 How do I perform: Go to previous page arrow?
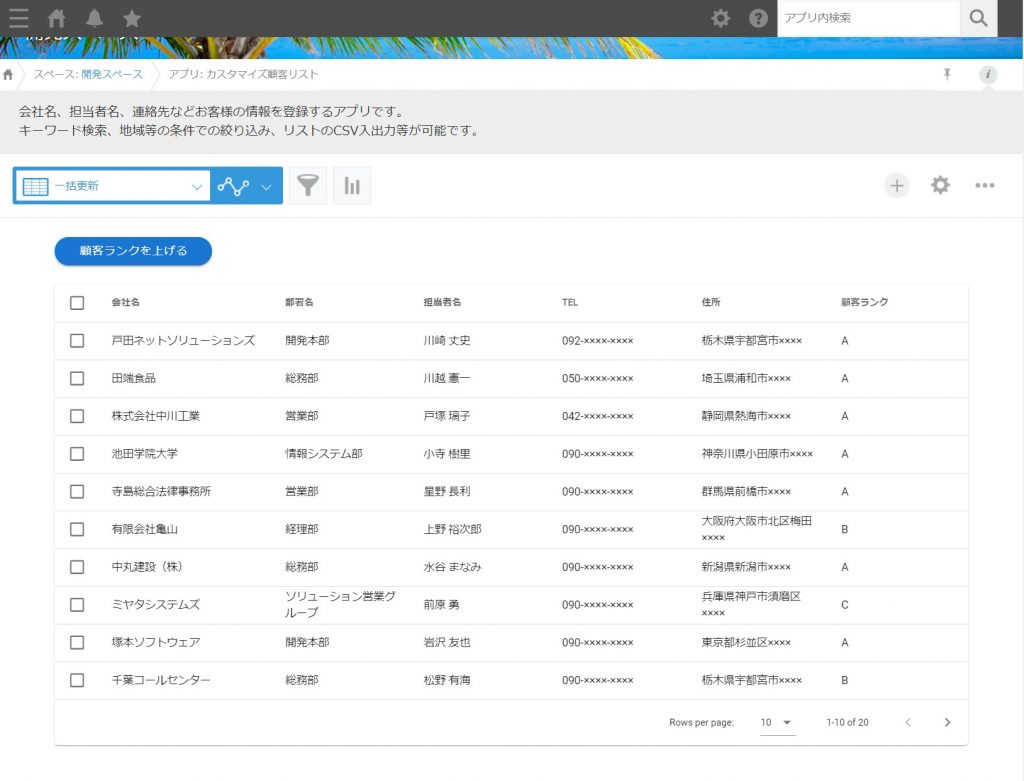click(908, 722)
